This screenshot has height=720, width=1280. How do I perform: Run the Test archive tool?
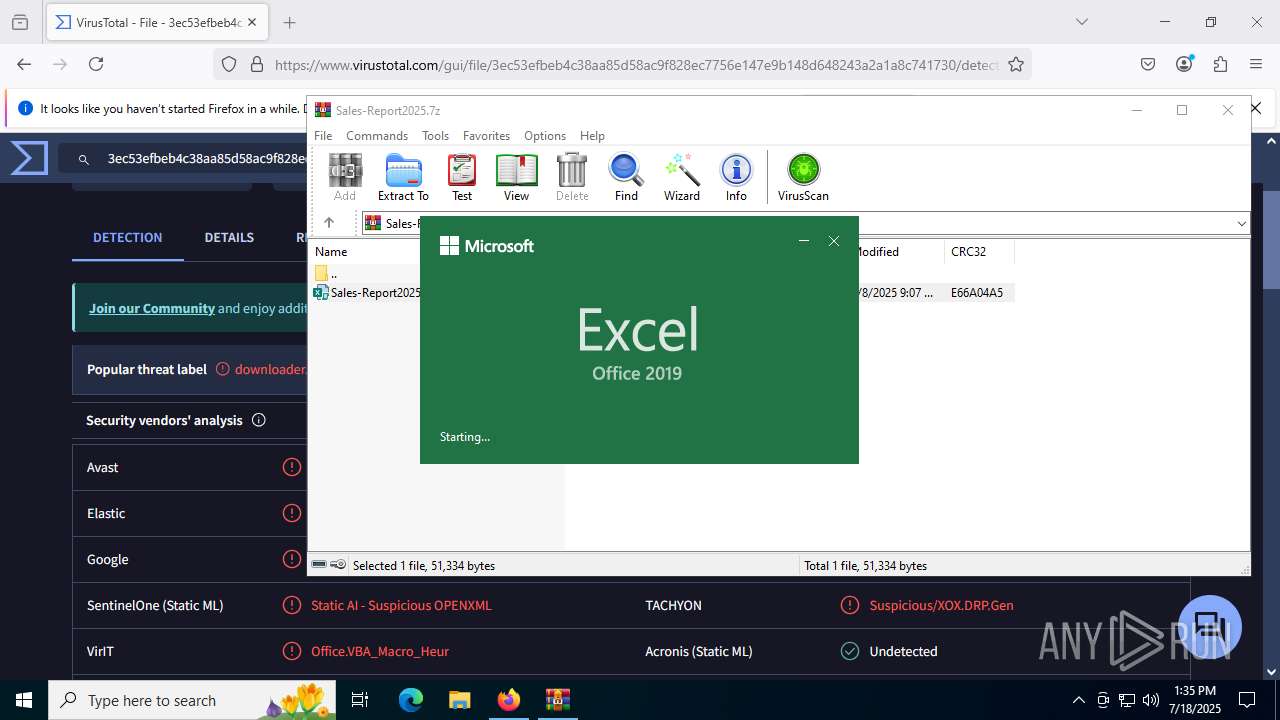coord(462,178)
